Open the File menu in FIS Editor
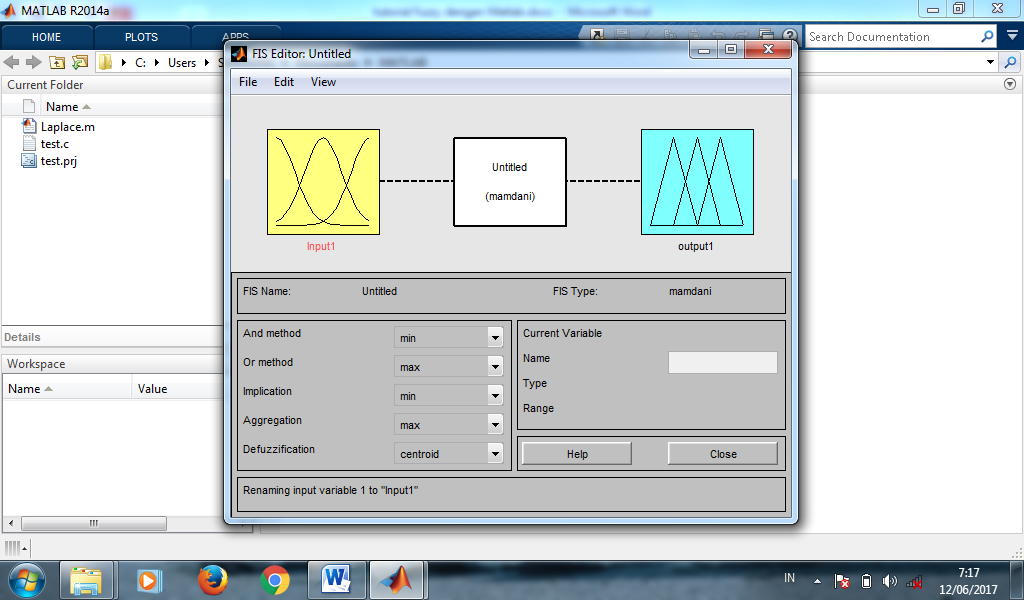Image resolution: width=1024 pixels, height=600 pixels. [247, 82]
